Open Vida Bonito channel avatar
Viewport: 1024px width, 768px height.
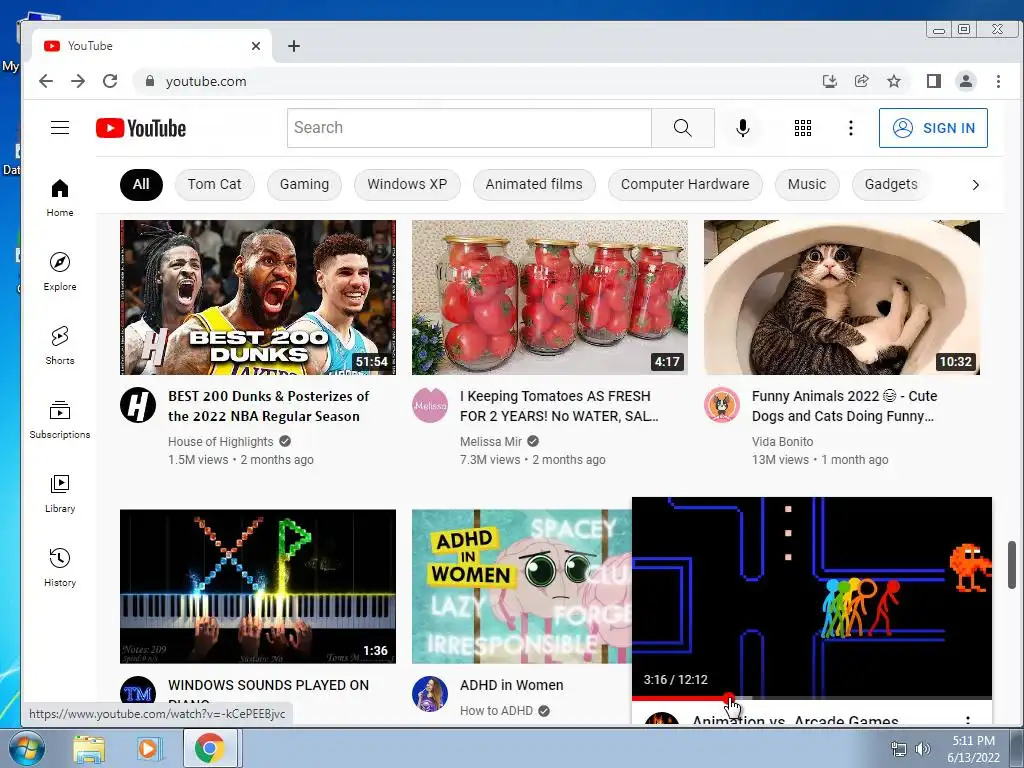(722, 405)
